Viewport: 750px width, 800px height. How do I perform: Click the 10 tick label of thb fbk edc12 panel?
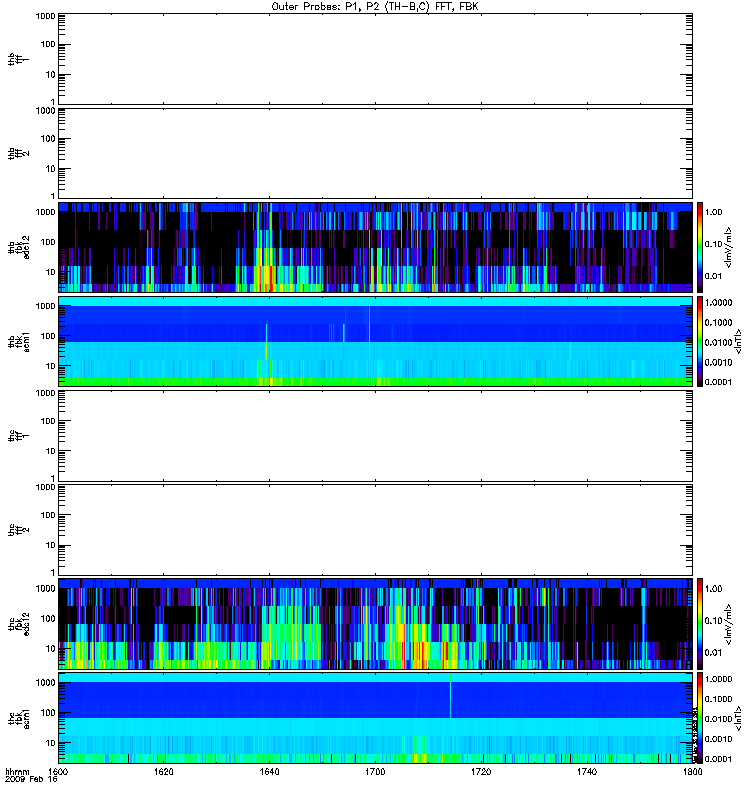51,272
